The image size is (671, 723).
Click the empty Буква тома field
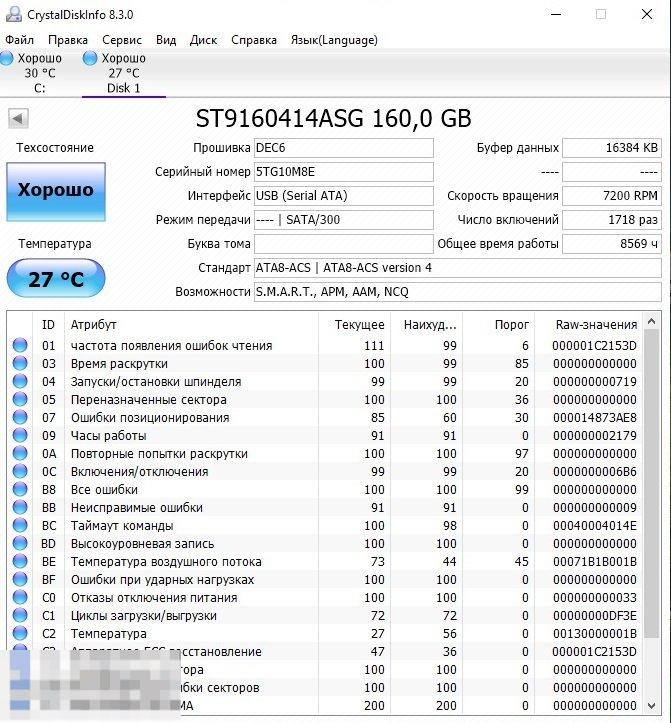[x=344, y=243]
